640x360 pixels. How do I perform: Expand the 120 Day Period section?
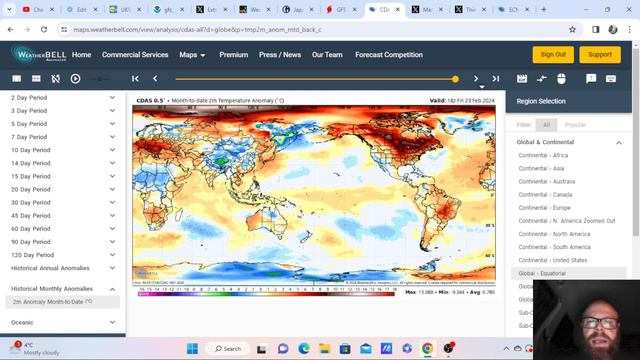coord(63,255)
